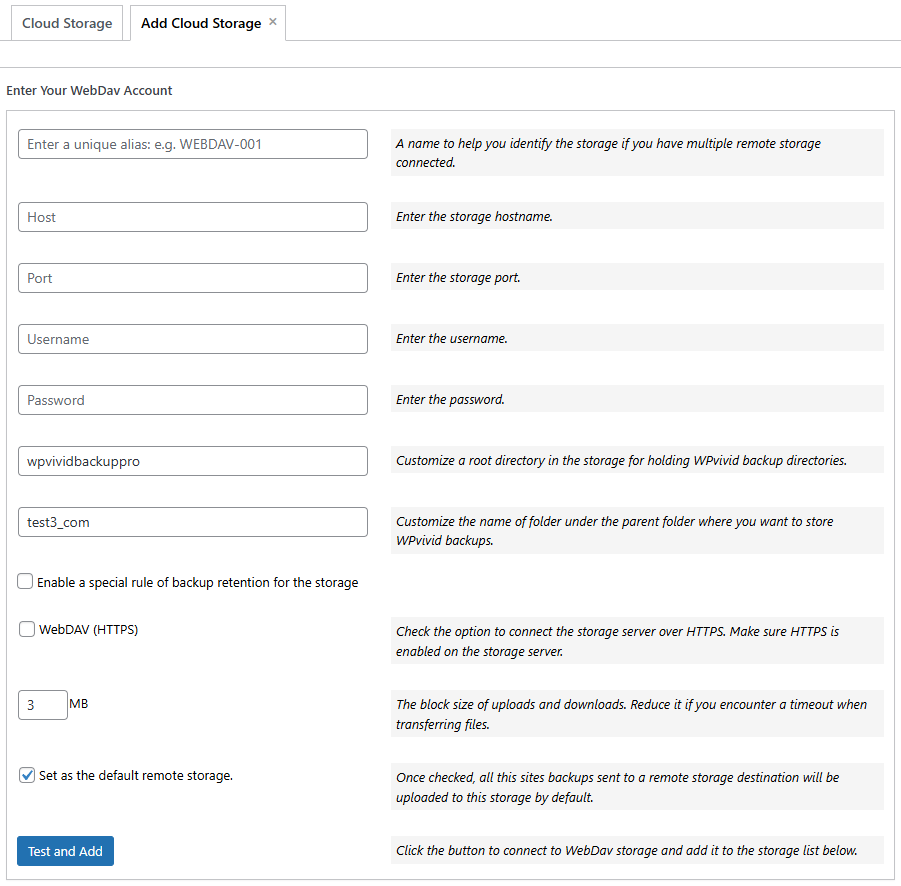Click the Test and Add button

64,851
